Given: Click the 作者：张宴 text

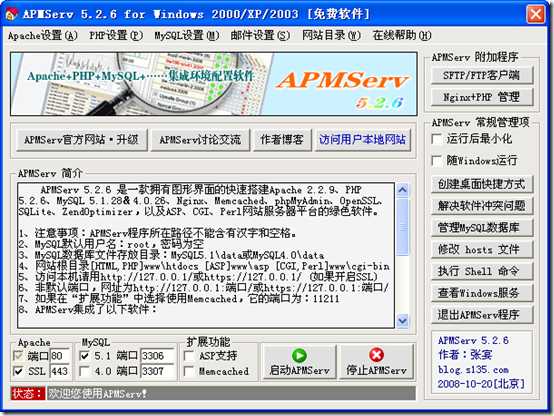Looking at the screenshot, I should click(465, 355).
